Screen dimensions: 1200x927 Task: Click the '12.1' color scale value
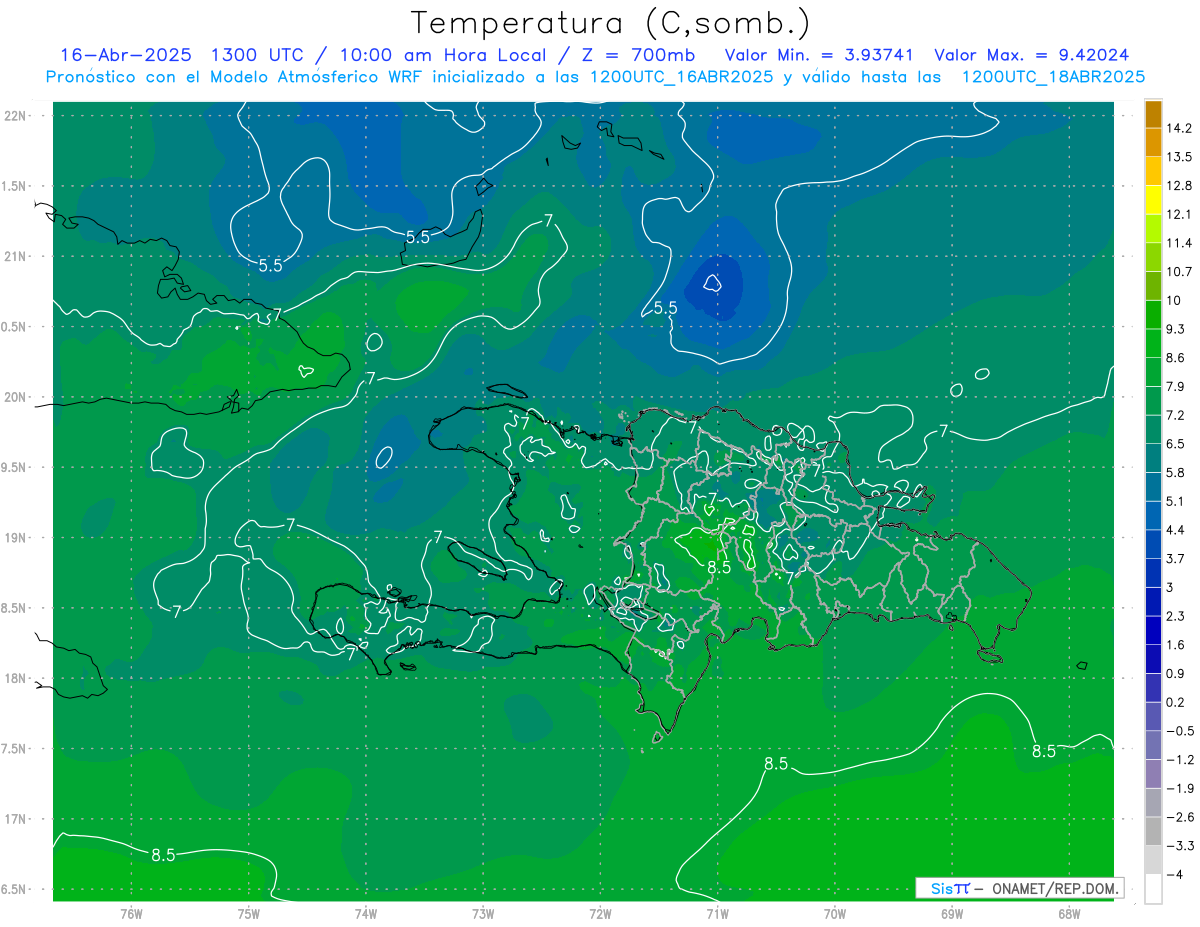click(x=1179, y=214)
